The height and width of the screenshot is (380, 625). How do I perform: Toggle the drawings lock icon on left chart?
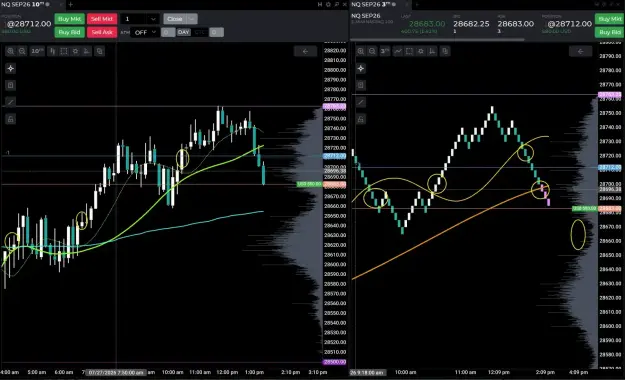(10, 119)
